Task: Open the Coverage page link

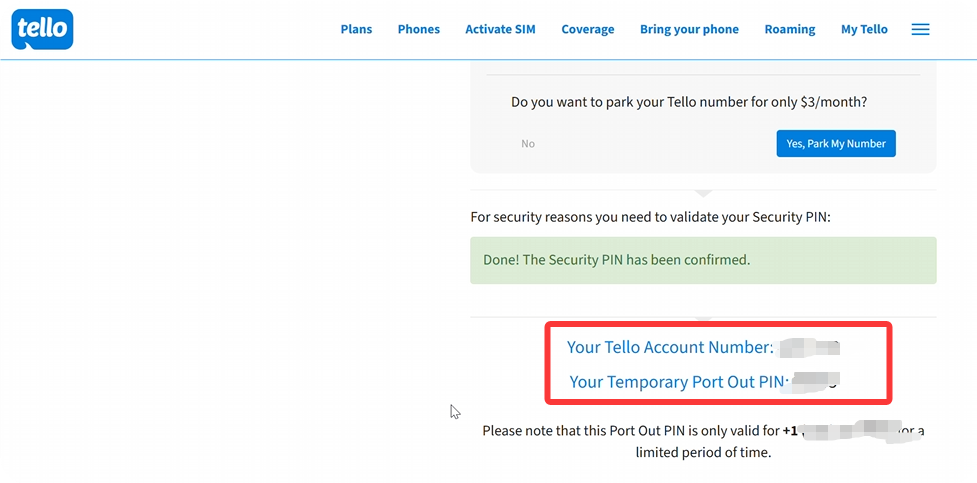Action: point(587,29)
